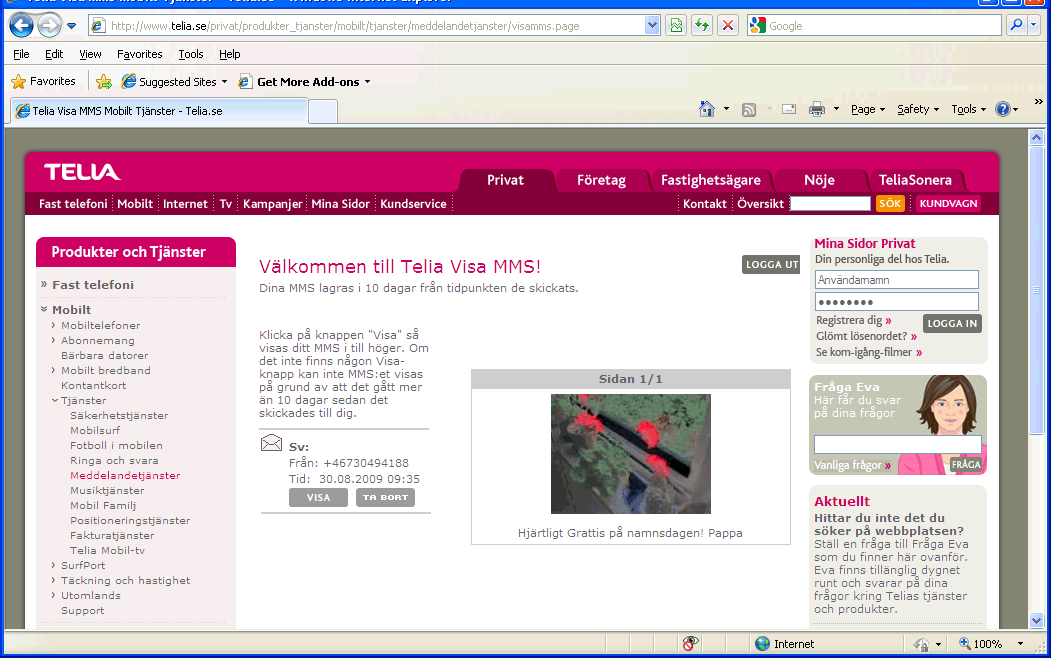Open the View menu

(90, 54)
